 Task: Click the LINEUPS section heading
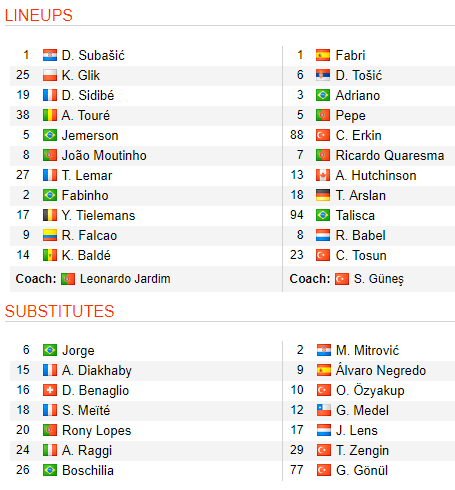39,15
